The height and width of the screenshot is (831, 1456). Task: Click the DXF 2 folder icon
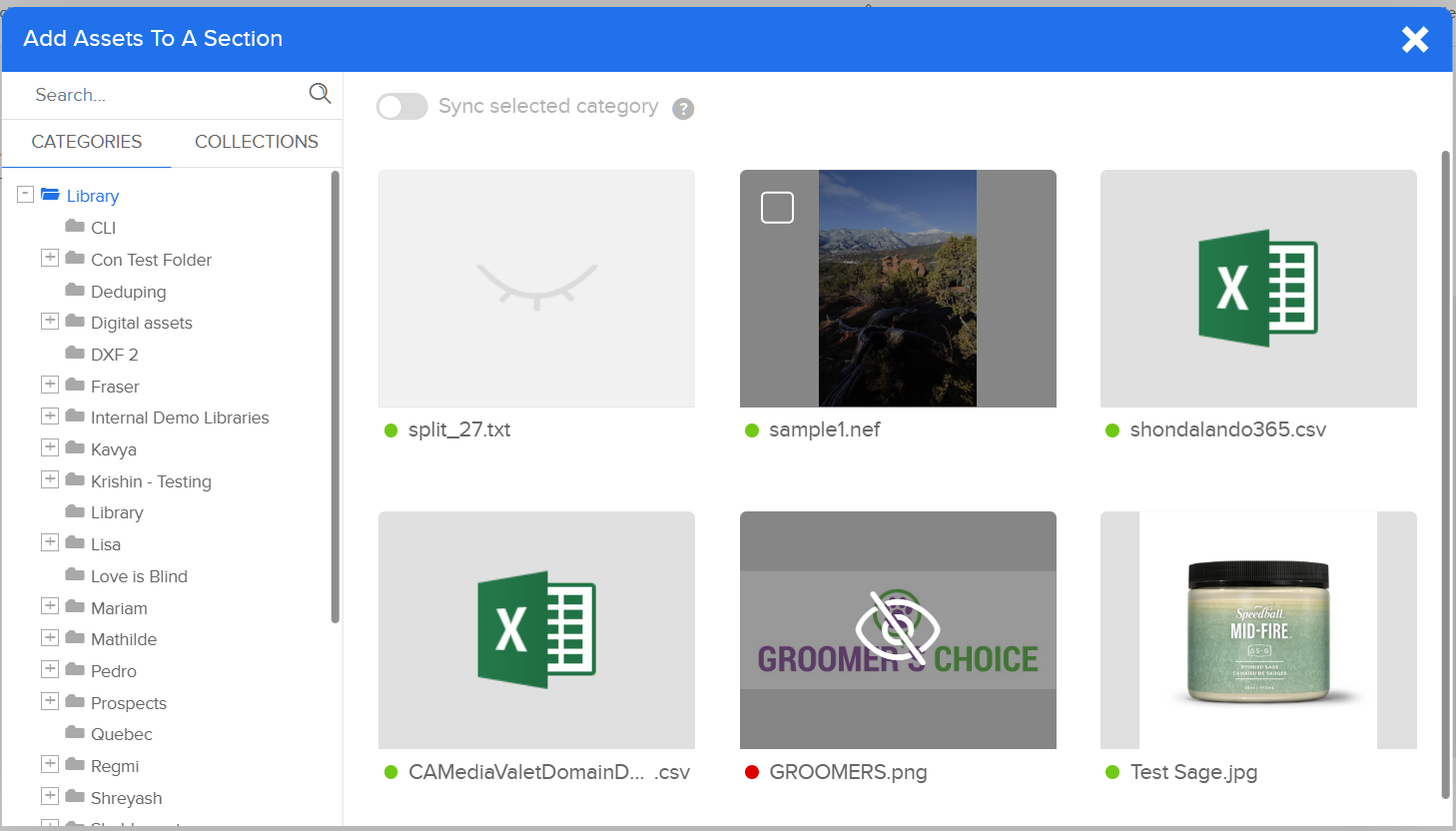75,354
